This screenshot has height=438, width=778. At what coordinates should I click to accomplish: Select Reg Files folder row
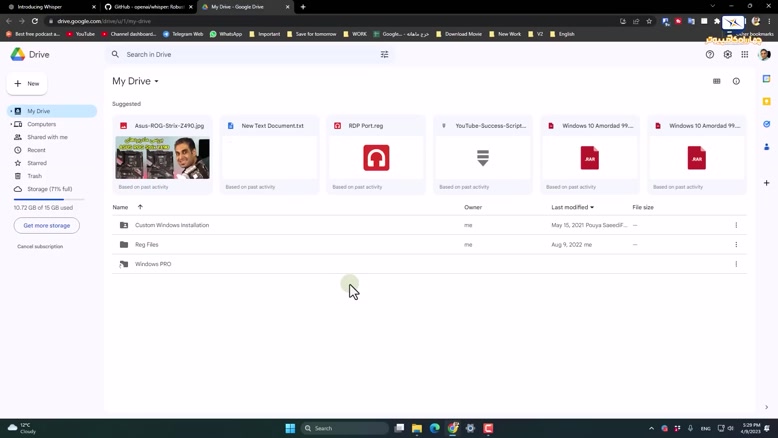[429, 245]
